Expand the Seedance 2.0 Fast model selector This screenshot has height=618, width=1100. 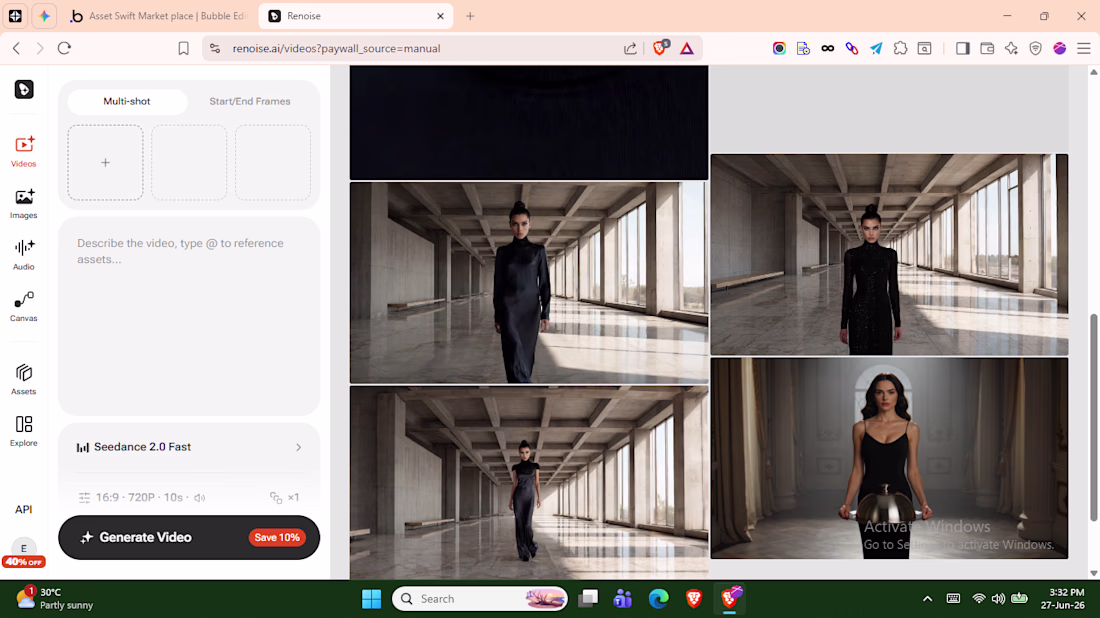pos(189,447)
